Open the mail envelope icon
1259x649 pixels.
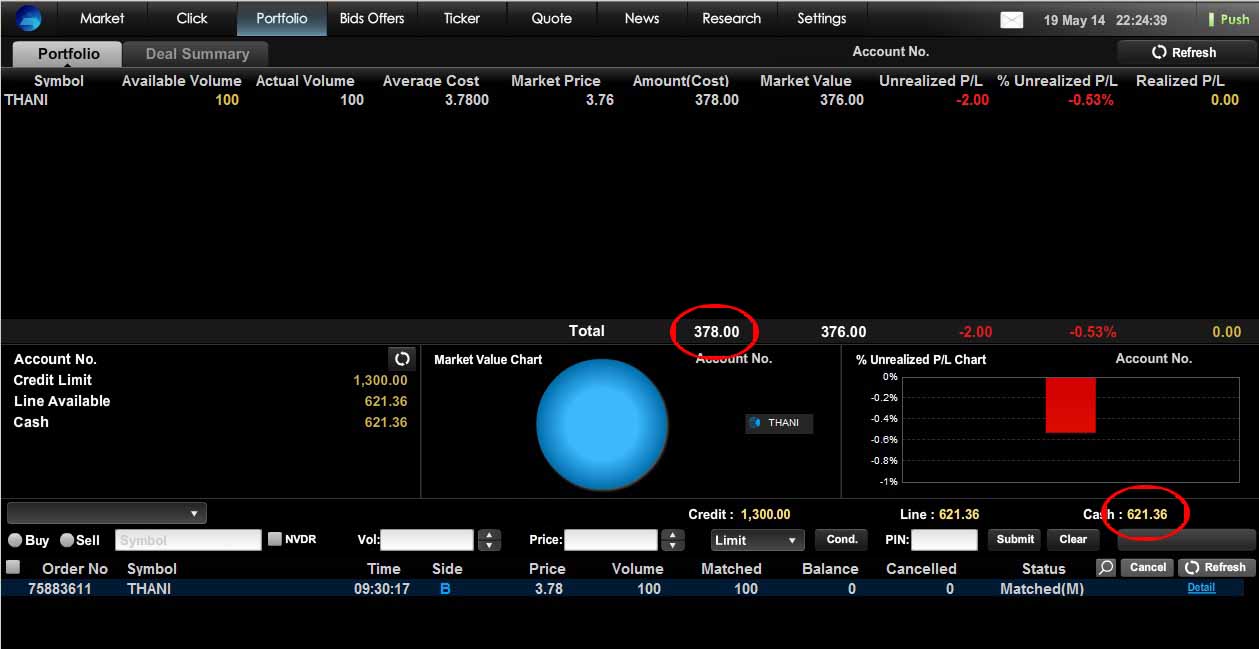pyautogui.click(x=1012, y=19)
